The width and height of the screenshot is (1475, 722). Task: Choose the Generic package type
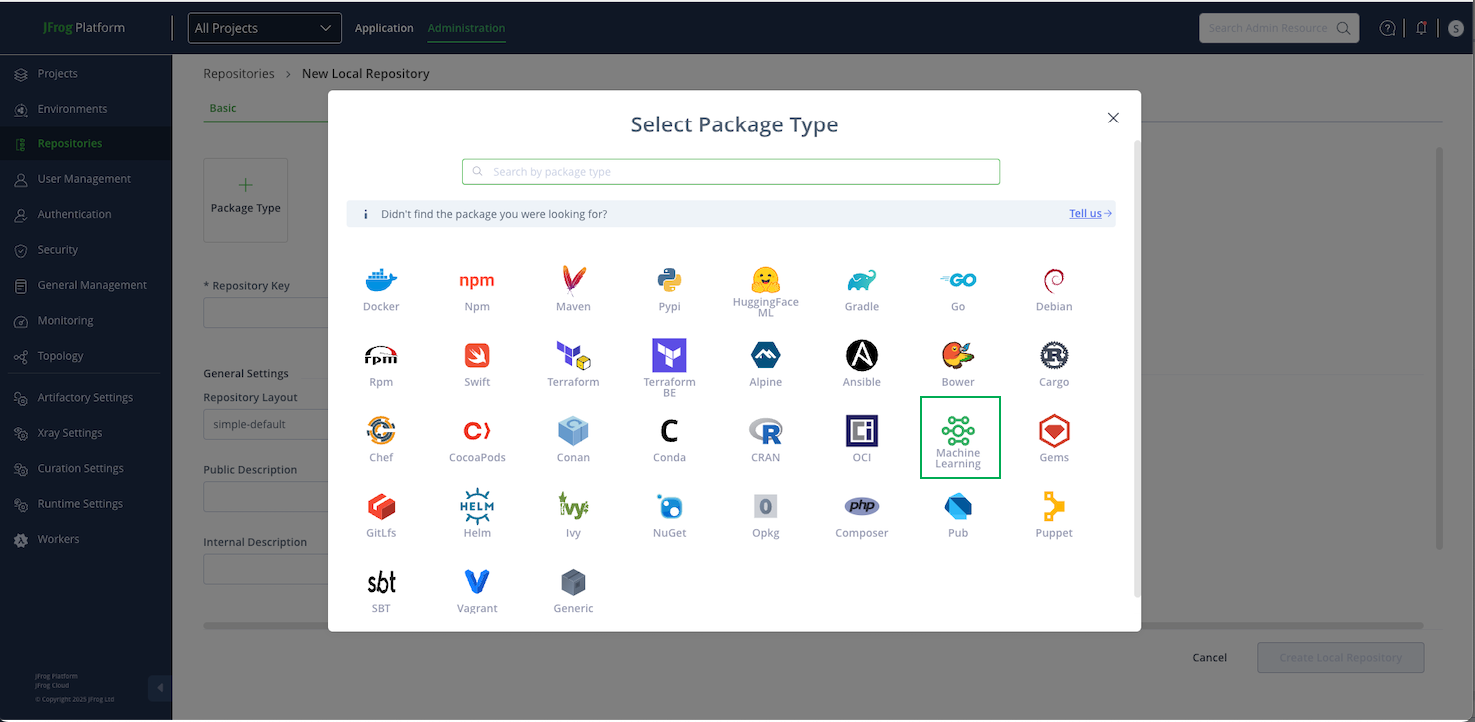tap(573, 590)
